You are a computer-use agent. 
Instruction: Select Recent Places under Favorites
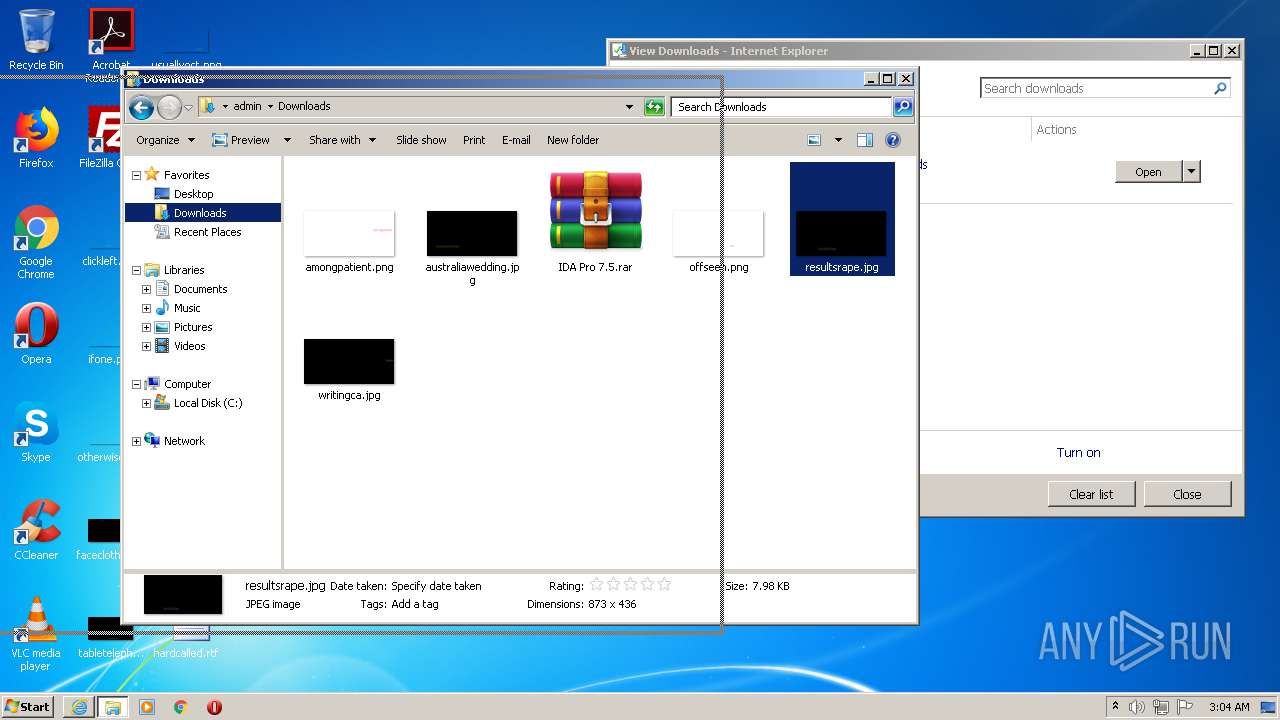(207, 232)
